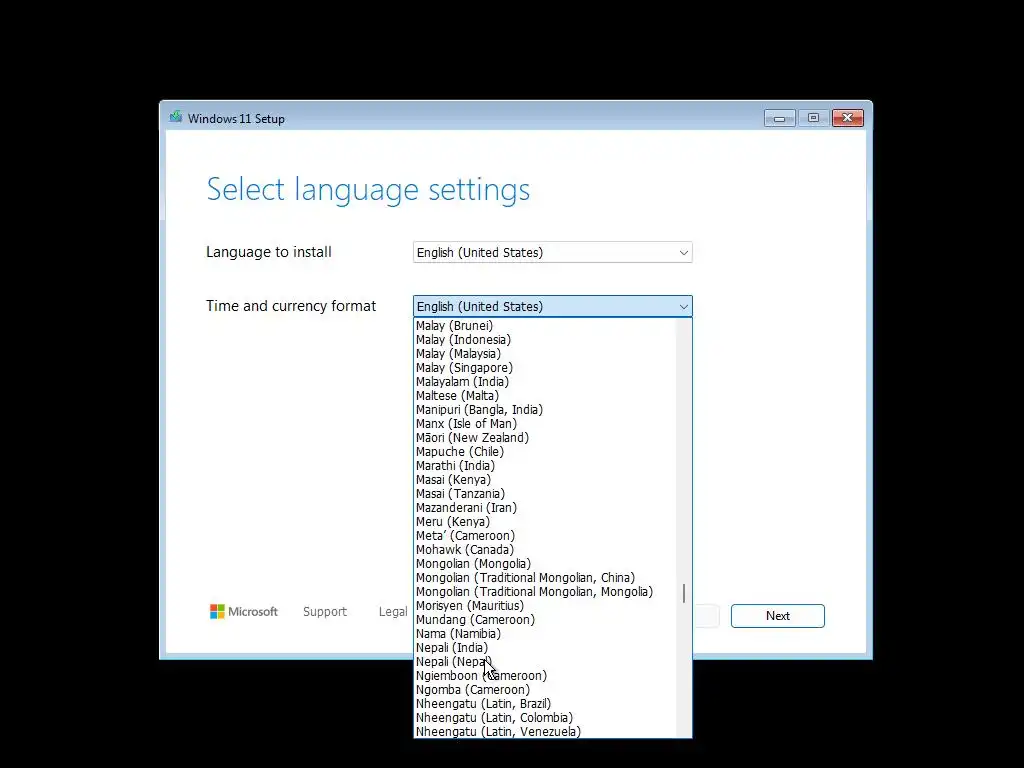Pick Malayalam (India) format
1024x768 pixels.
(545, 382)
